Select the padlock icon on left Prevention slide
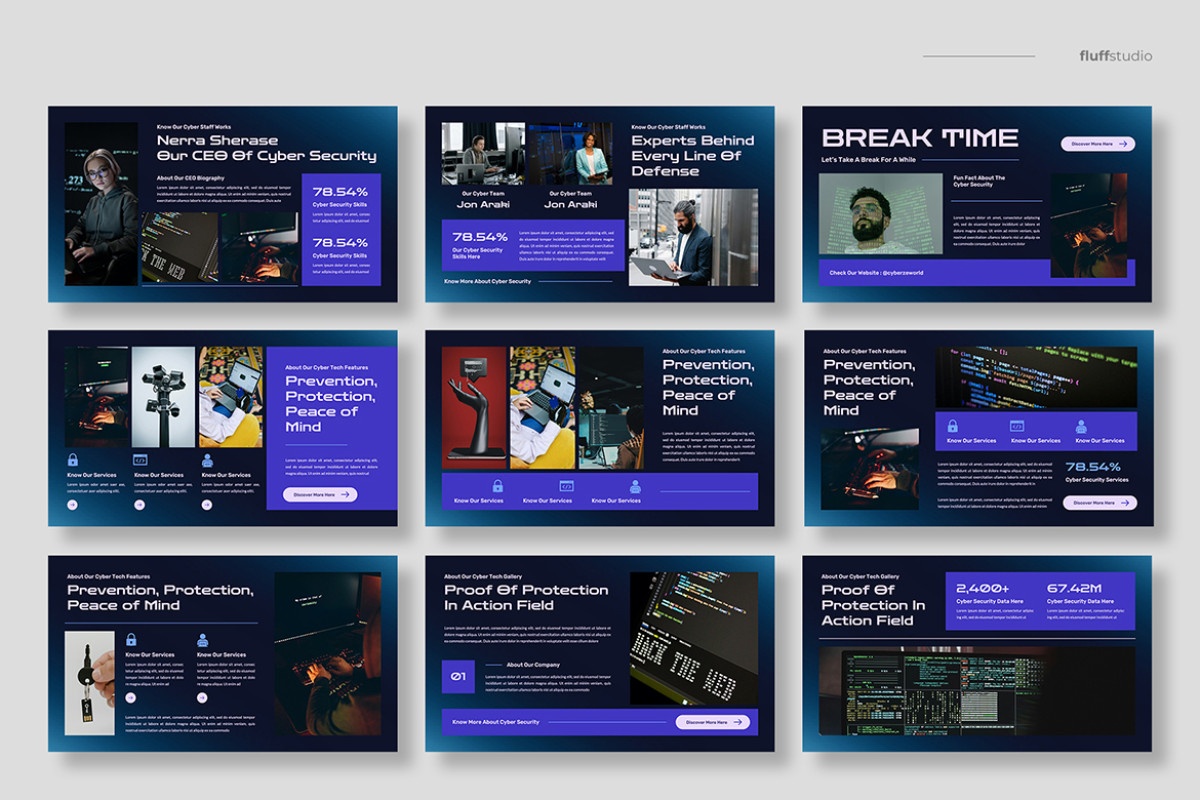The height and width of the screenshot is (800, 1200). 72,460
